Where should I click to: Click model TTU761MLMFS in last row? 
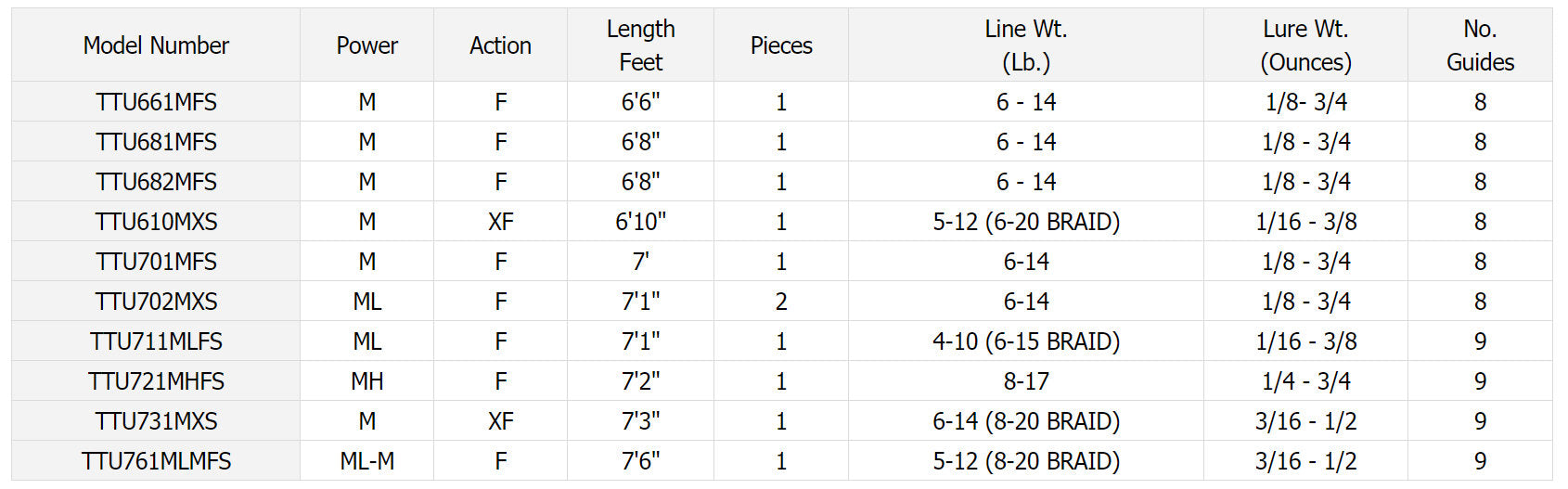156,461
